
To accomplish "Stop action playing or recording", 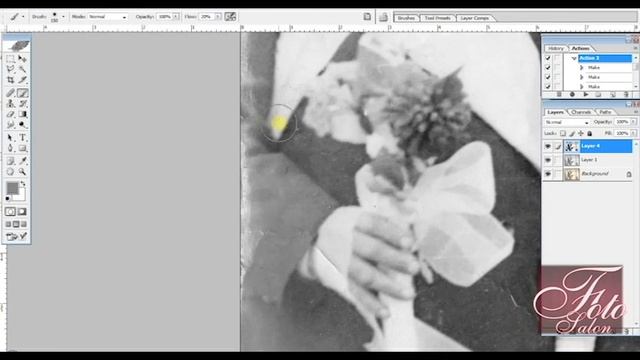I will click(x=559, y=95).
